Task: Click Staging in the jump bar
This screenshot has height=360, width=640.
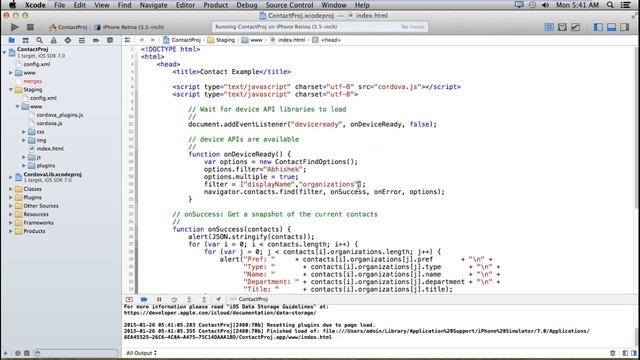Action: [222, 40]
